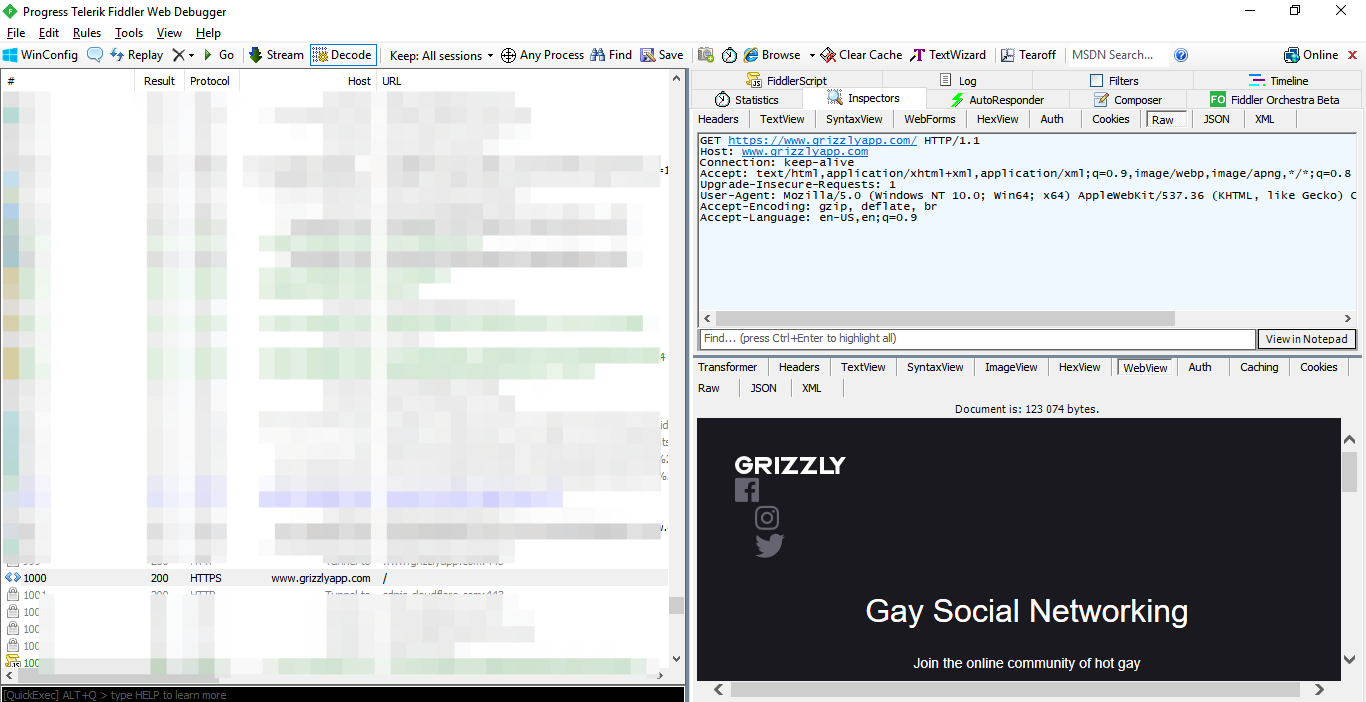Viewport: 1366px width, 702px height.
Task: Open the AutoResponder tab
Action: pyautogui.click(x=997, y=100)
